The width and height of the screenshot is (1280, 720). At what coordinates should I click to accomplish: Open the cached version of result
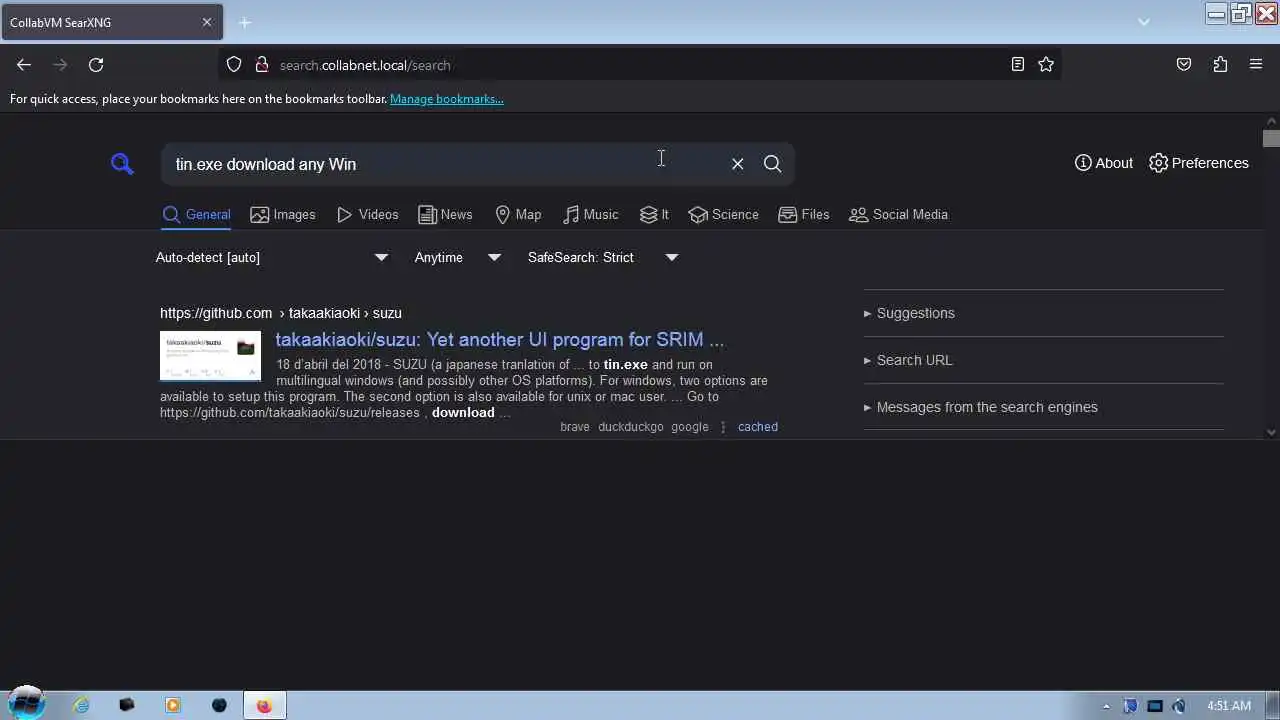click(x=758, y=427)
